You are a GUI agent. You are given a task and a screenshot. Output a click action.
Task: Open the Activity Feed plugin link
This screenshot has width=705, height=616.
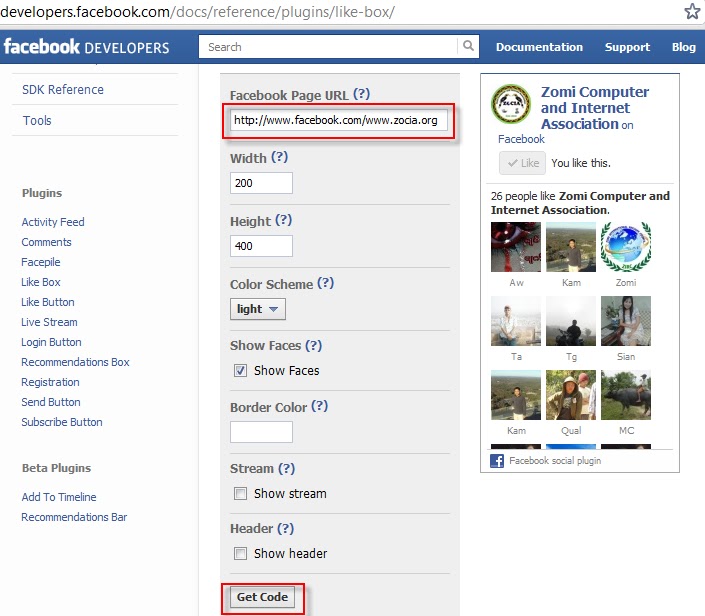pos(53,222)
